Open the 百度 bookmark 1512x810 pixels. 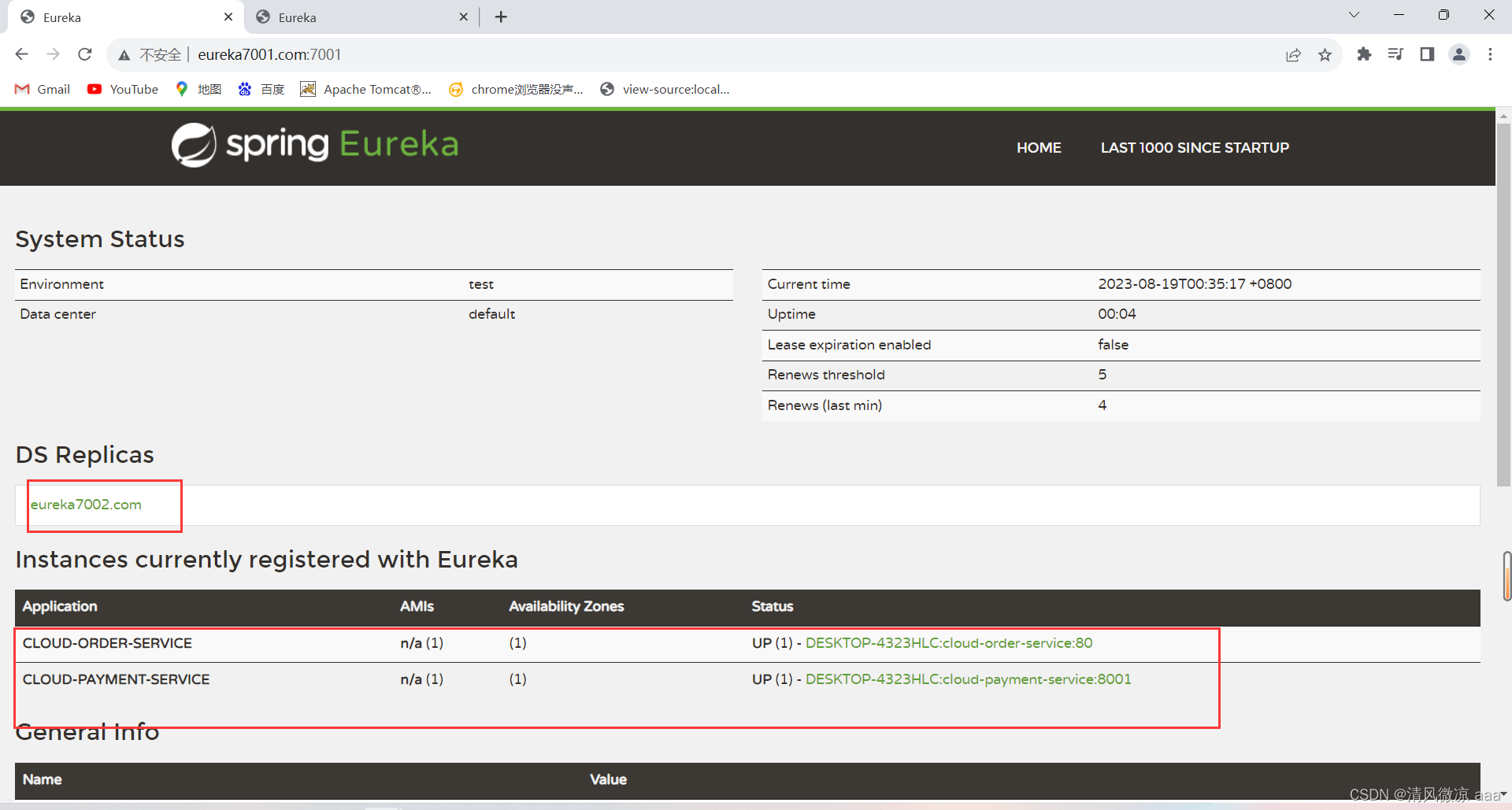point(261,89)
